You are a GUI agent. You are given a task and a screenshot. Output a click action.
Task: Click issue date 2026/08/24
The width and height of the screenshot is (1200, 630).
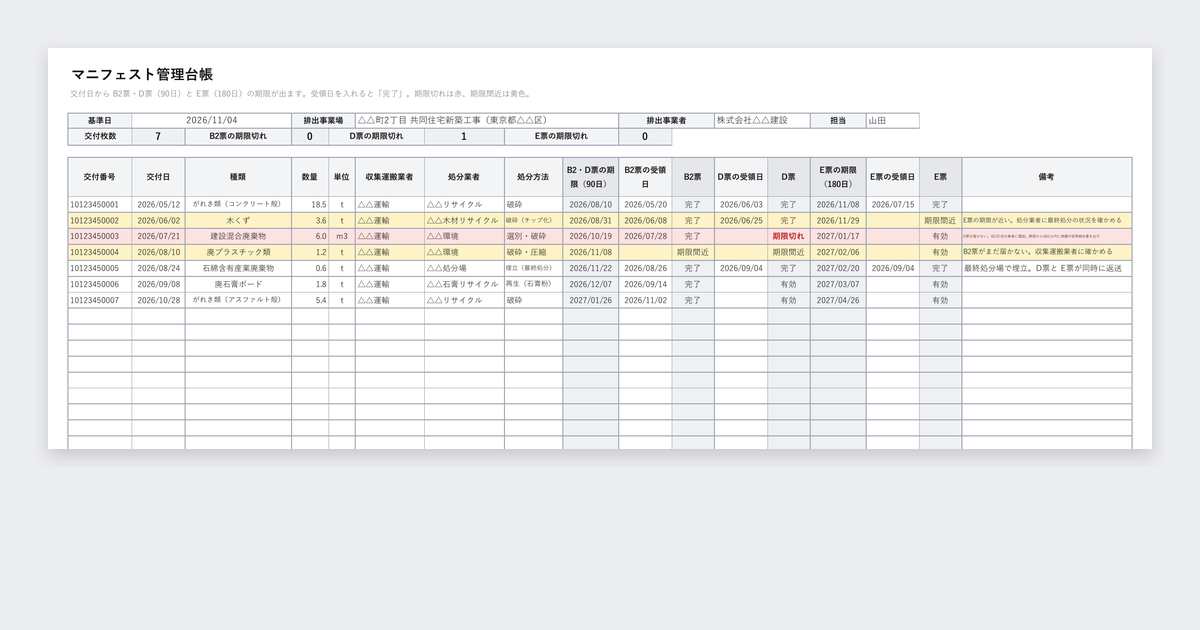pyautogui.click(x=158, y=269)
